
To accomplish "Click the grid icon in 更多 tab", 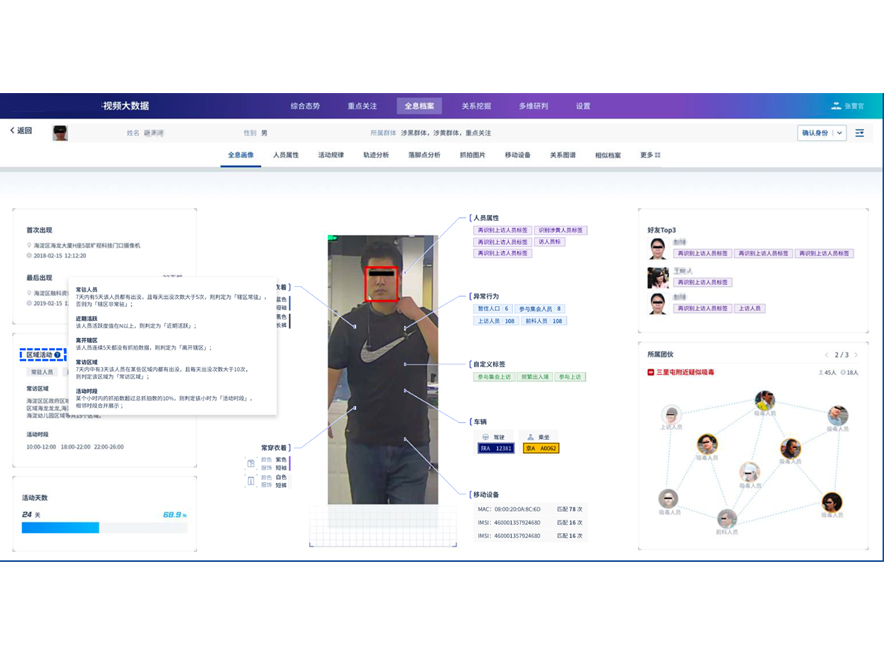I will [657, 155].
